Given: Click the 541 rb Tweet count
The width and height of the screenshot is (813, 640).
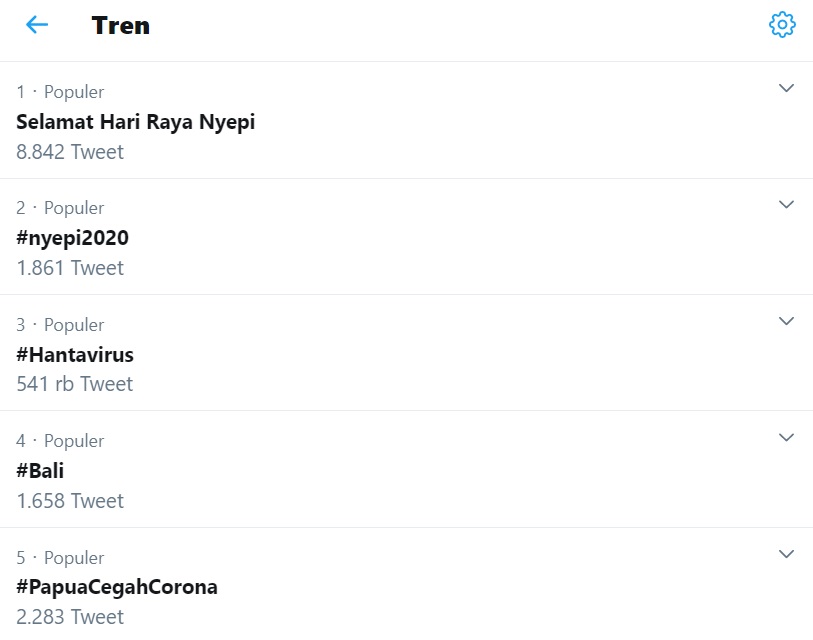Looking at the screenshot, I should coord(75,384).
